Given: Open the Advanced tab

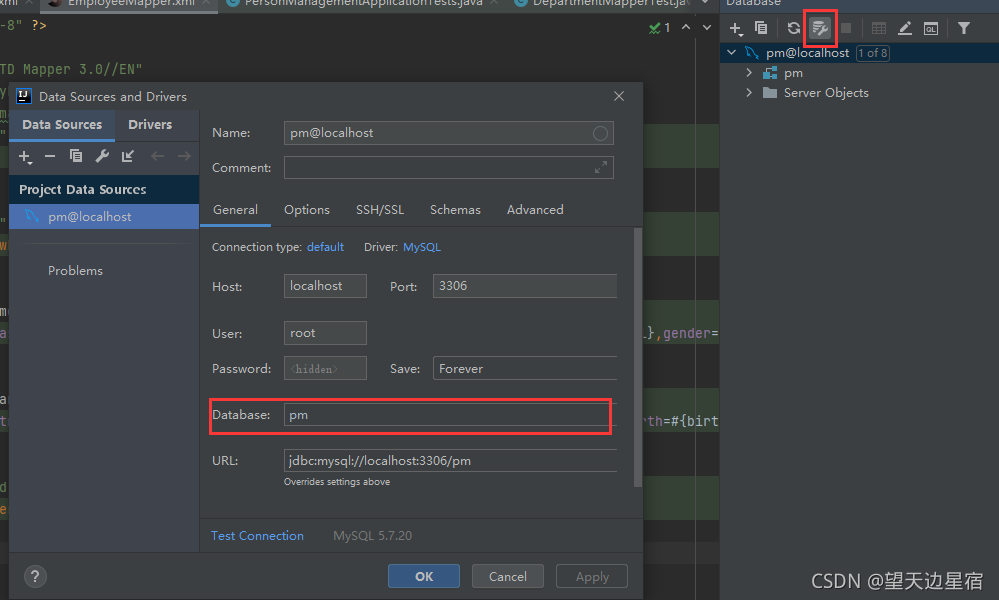Looking at the screenshot, I should coord(535,210).
